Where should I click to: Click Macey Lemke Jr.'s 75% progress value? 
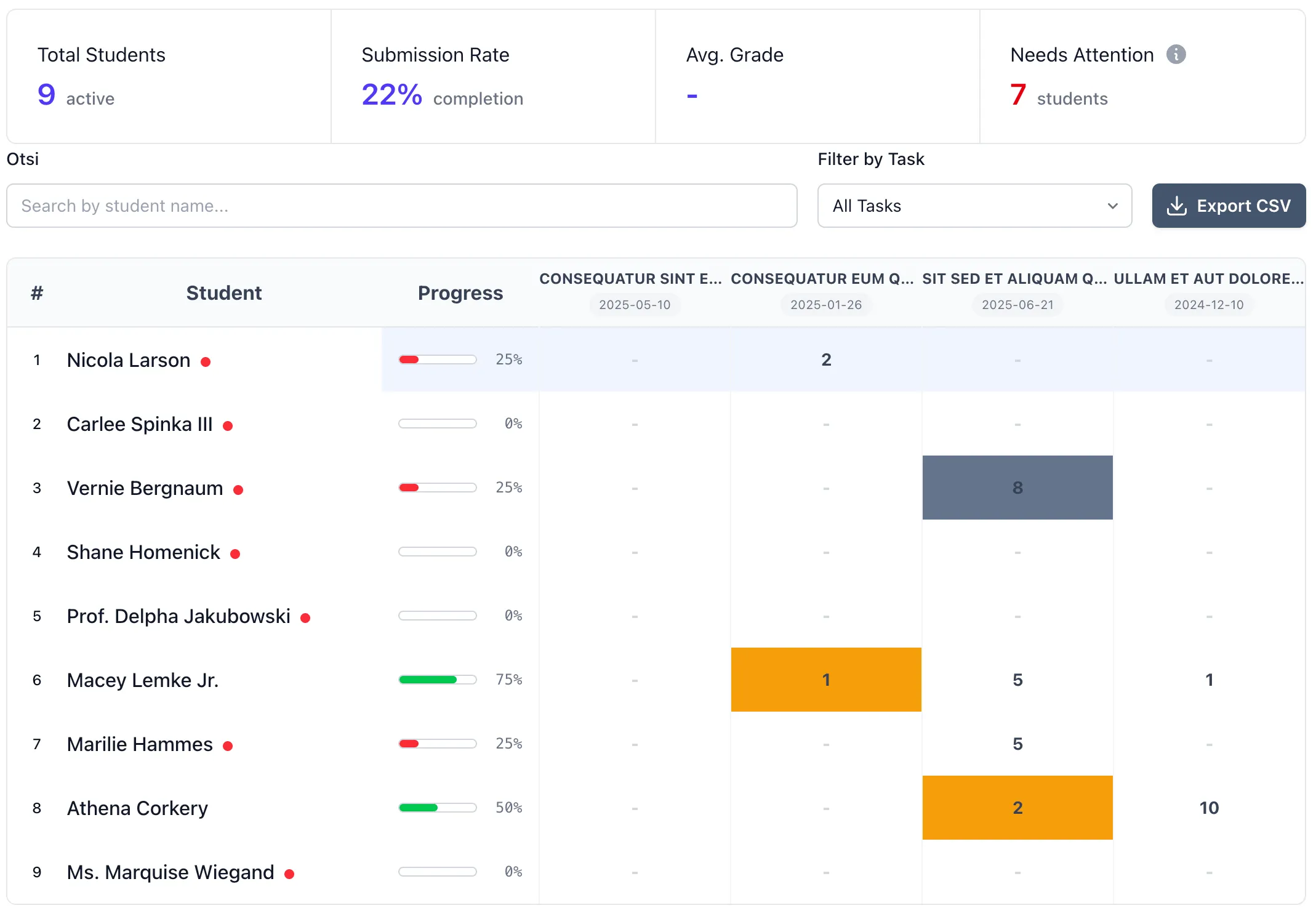(508, 680)
